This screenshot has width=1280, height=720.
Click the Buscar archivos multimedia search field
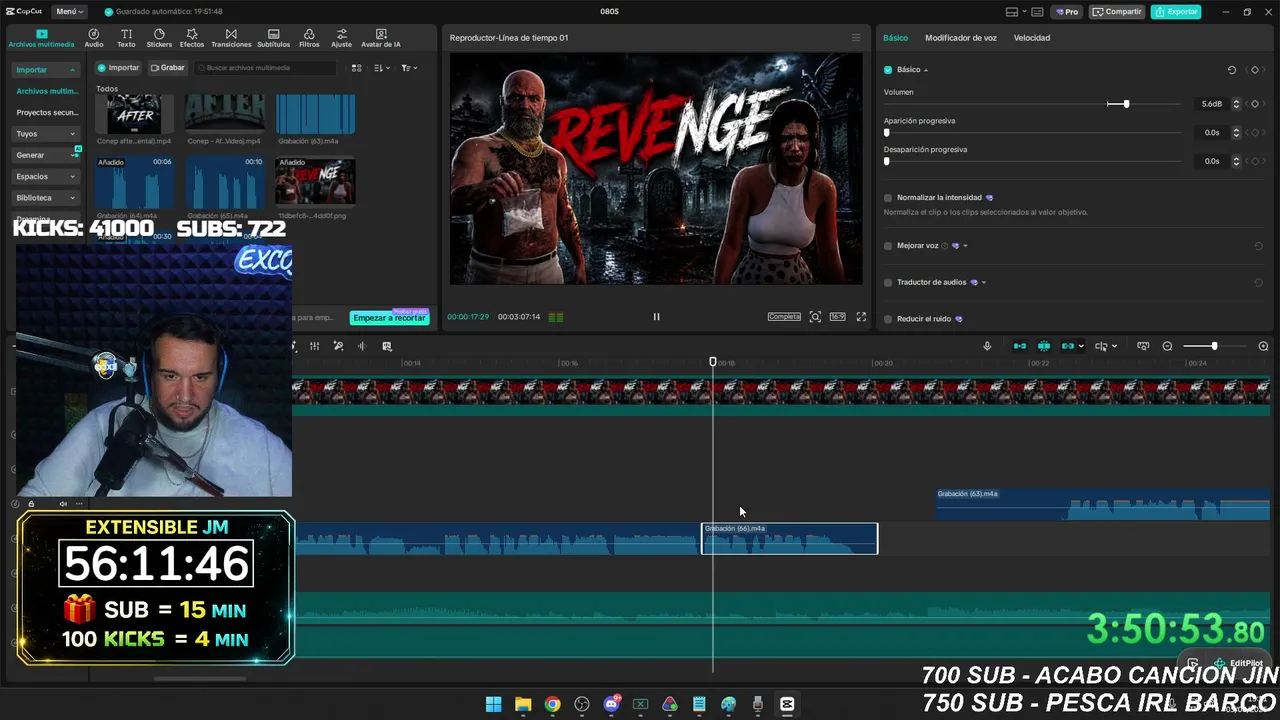pyautogui.click(x=265, y=68)
